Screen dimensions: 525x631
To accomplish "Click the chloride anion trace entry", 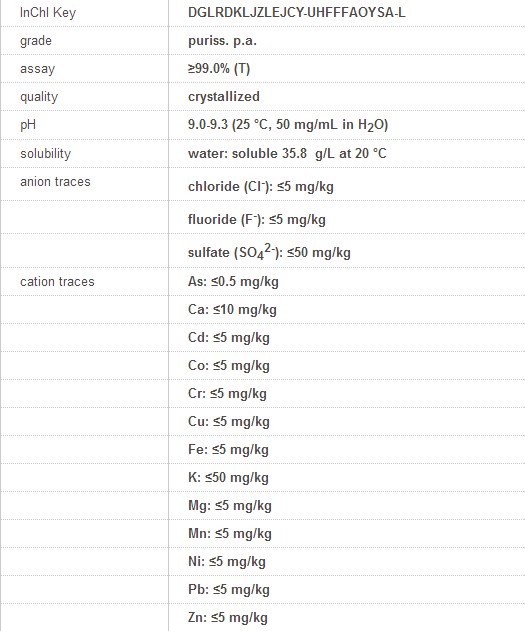I will click(x=261, y=186).
